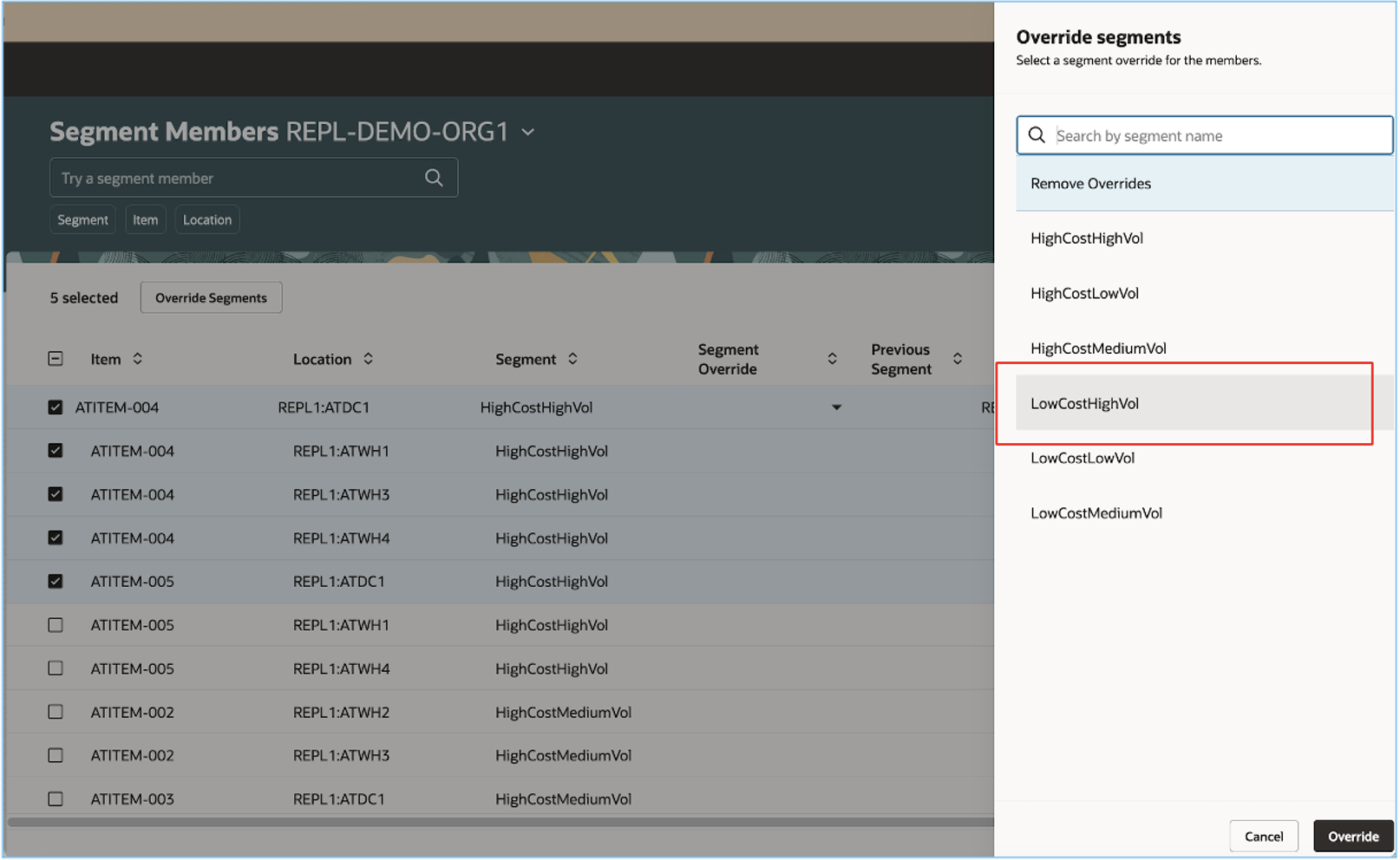Click the search icon in the segment member search bar
1400x860 pixels.
click(x=433, y=178)
